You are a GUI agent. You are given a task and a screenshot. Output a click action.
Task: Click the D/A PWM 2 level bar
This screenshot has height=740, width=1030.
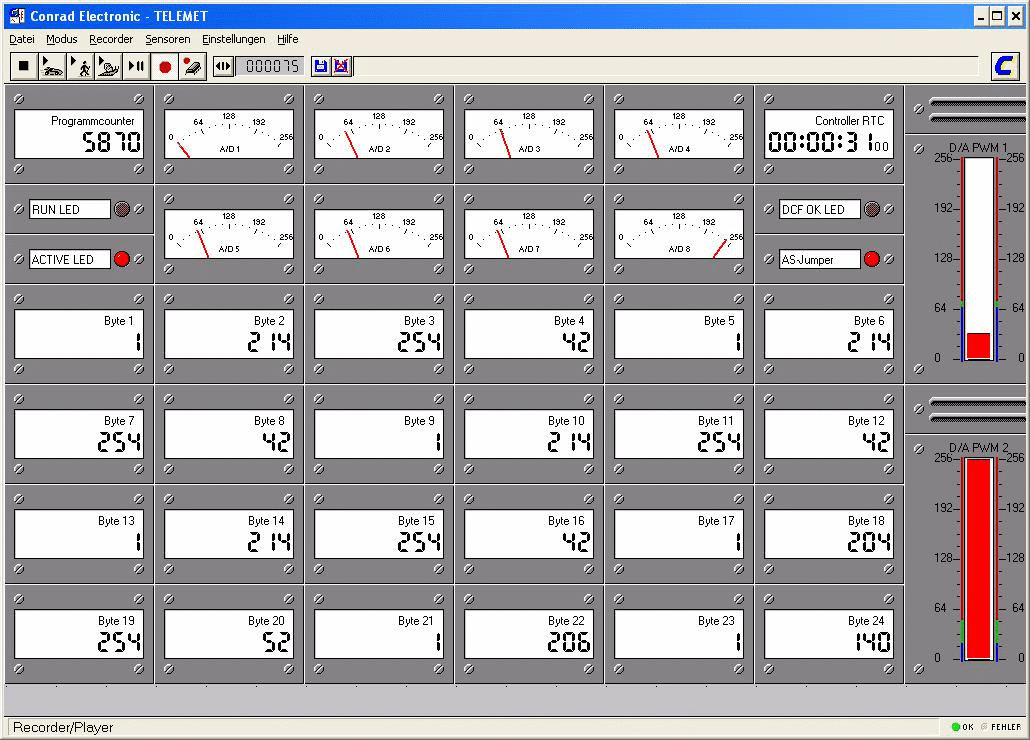(x=979, y=558)
